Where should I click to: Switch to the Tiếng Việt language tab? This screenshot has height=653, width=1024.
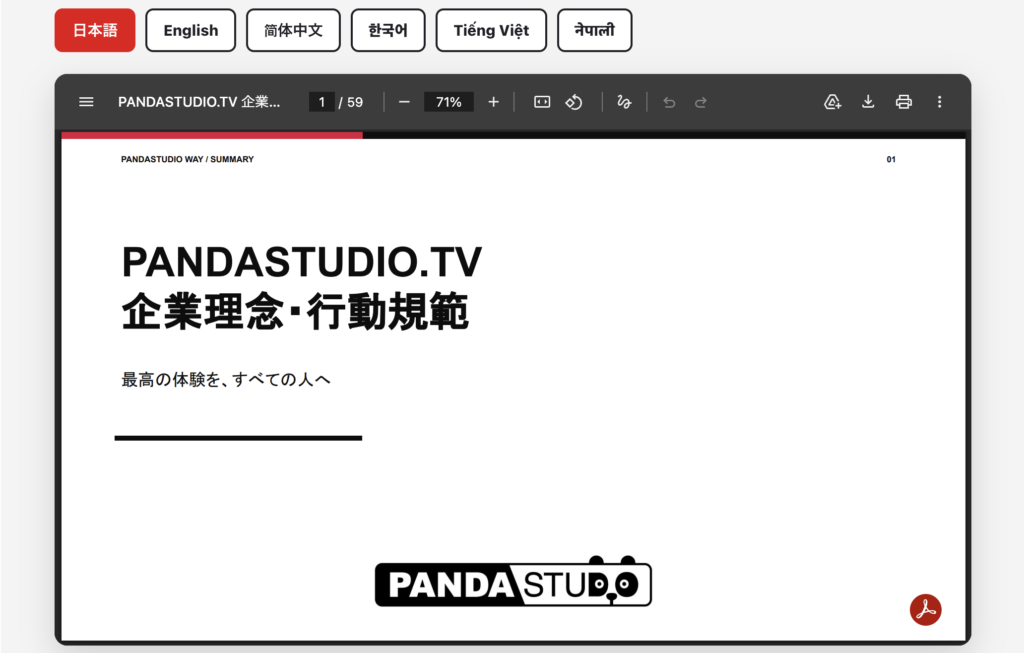pos(491,30)
